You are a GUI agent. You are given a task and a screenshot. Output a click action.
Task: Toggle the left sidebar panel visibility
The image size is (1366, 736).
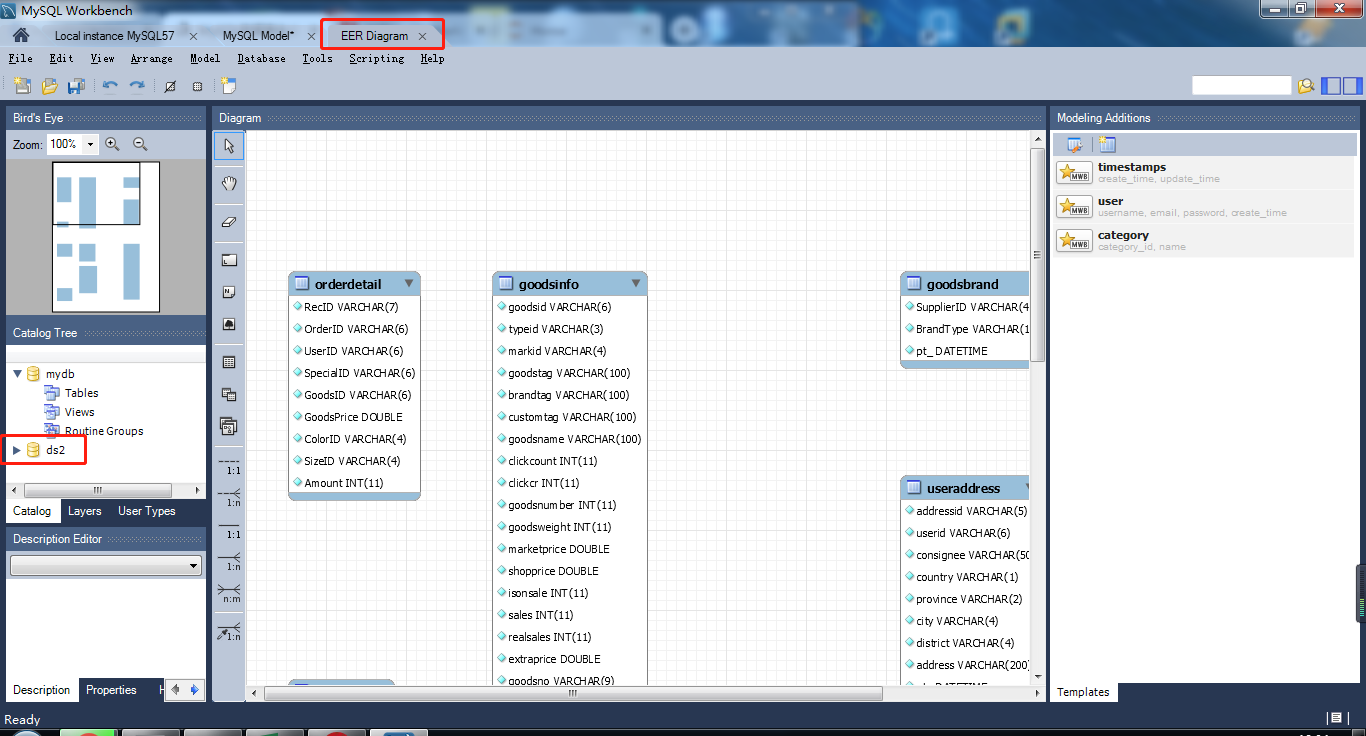tap(1331, 86)
